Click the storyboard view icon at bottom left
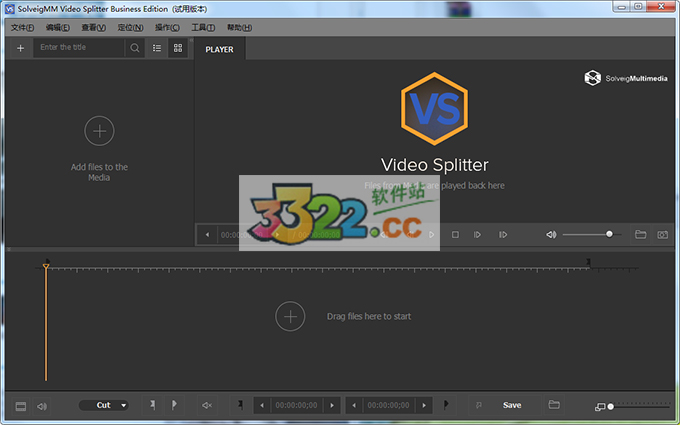Screen dimensions: 680x425 pos(20,406)
